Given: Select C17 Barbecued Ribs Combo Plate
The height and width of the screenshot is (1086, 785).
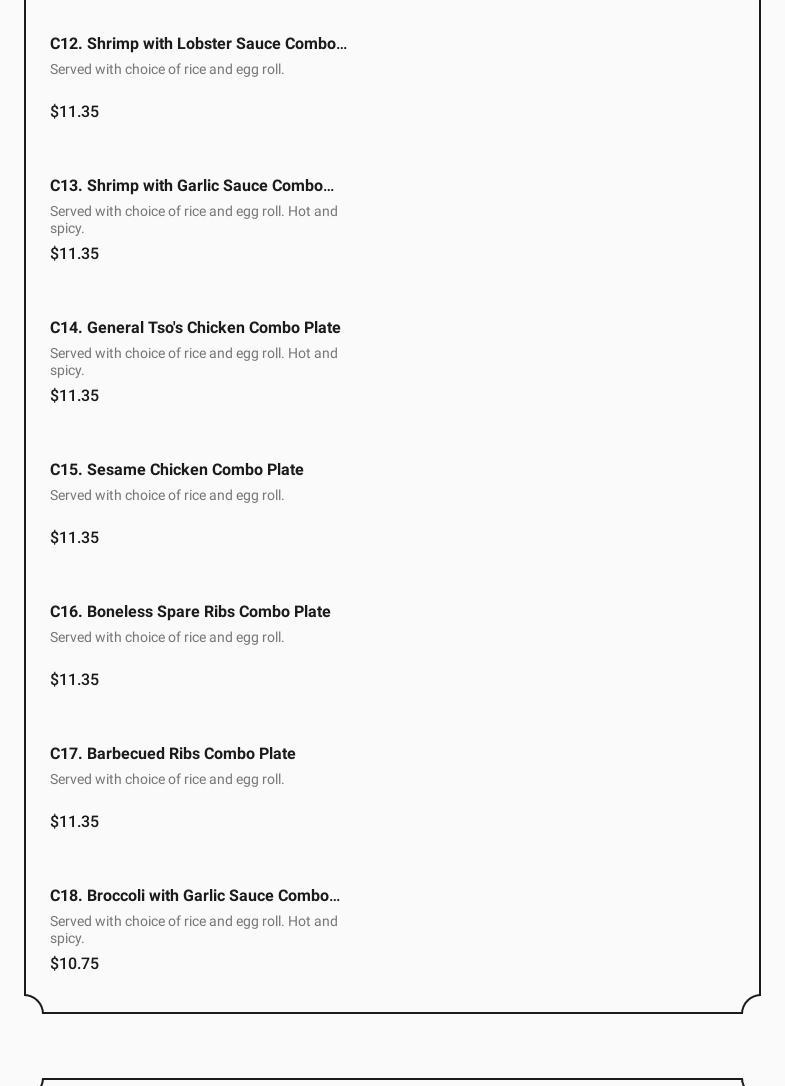Looking at the screenshot, I should 173,754.
